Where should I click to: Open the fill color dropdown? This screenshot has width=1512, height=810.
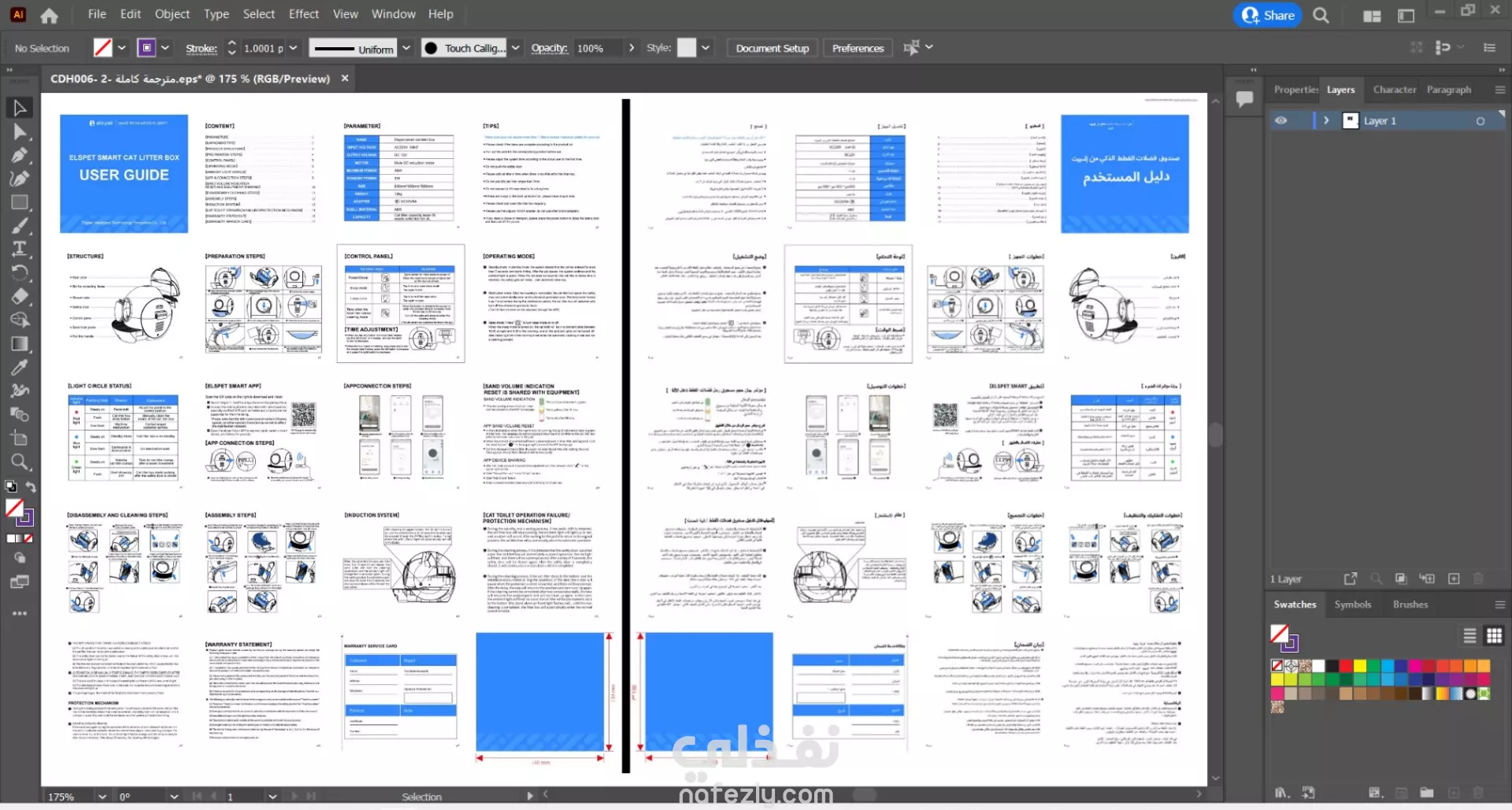[x=122, y=48]
